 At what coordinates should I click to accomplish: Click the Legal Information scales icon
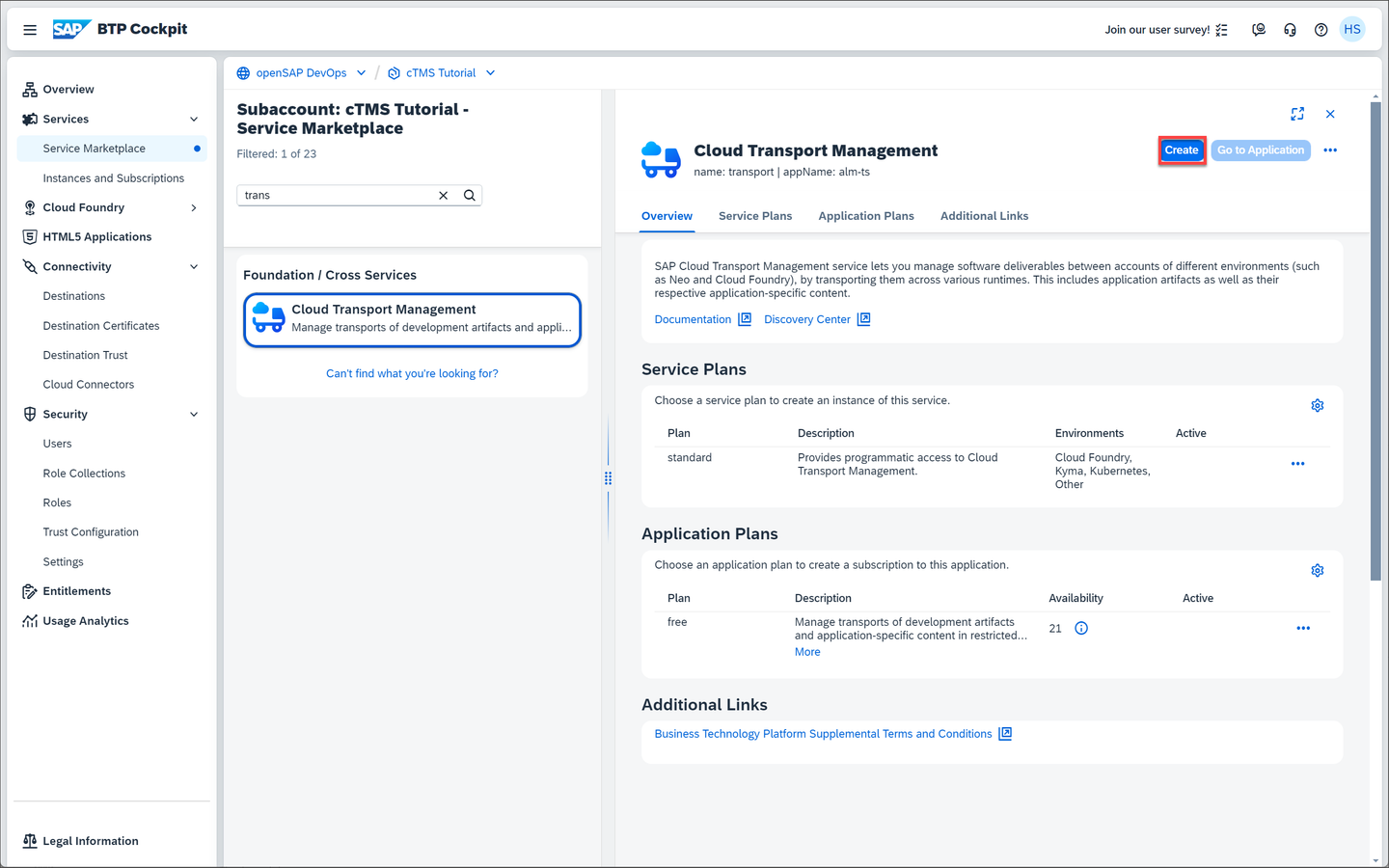click(x=30, y=841)
